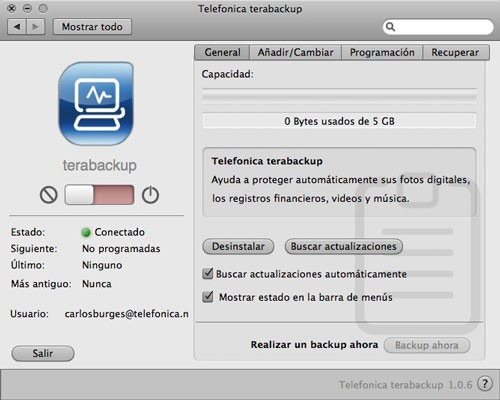Click the 'Realizar un backup ahora' label
The height and width of the screenshot is (400, 500).
314,345
